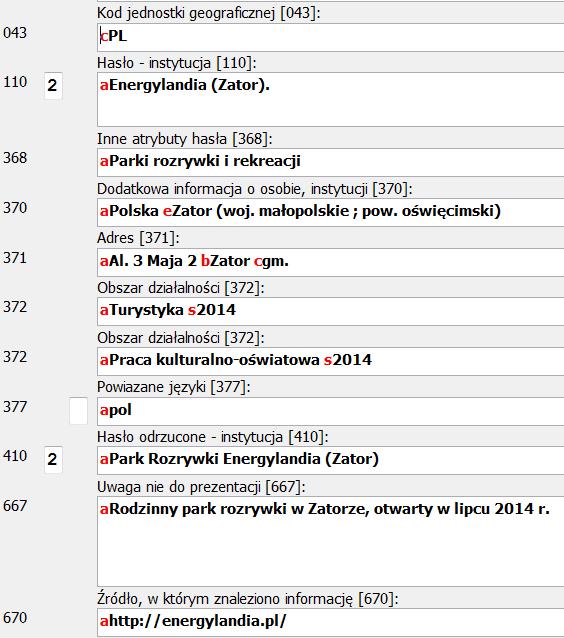Click label Hasło - instytucja [110]
This screenshot has height=638, width=564.
pyautogui.click(x=177, y=63)
